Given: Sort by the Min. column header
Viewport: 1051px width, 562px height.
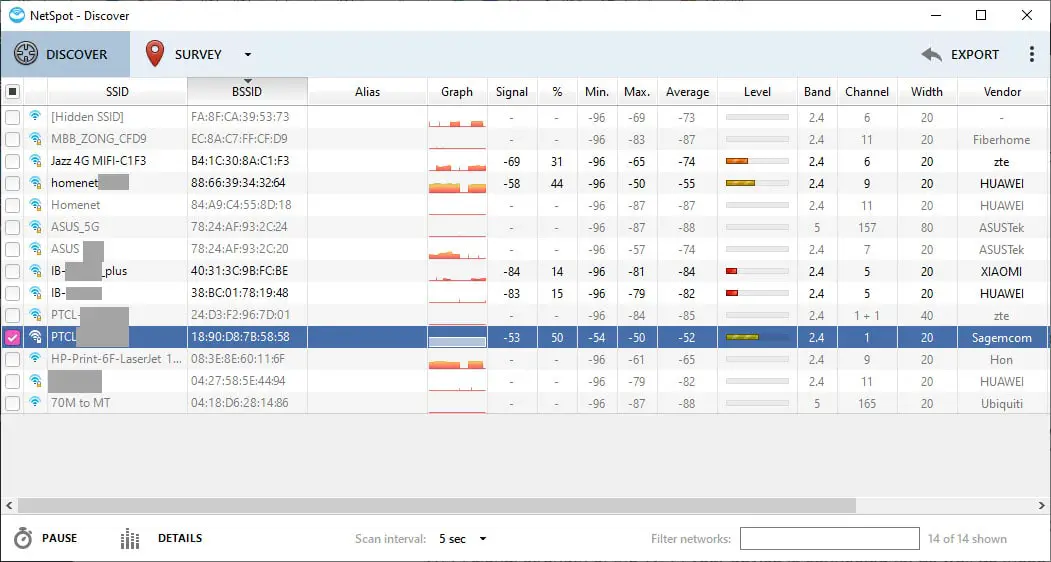Looking at the screenshot, I should [597, 92].
